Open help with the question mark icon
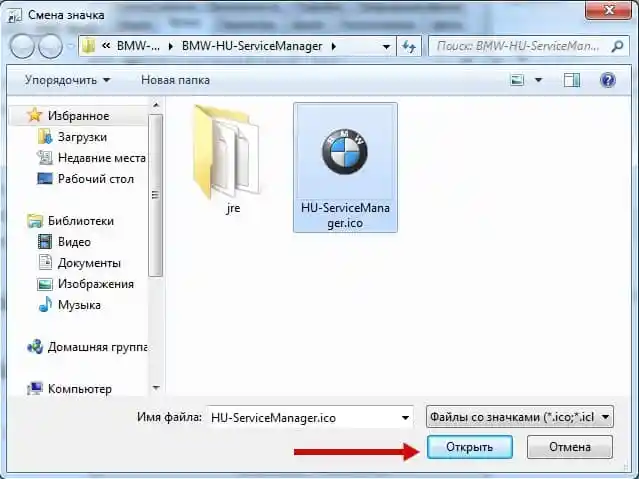This screenshot has height=479, width=639. pyautogui.click(x=607, y=80)
